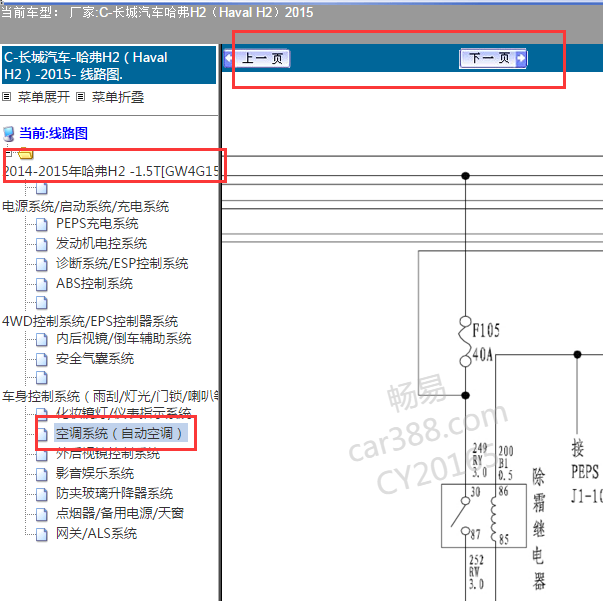Open 影音娱乐系统 diagram
Viewport: 603px width, 601px height.
[x=95, y=473]
